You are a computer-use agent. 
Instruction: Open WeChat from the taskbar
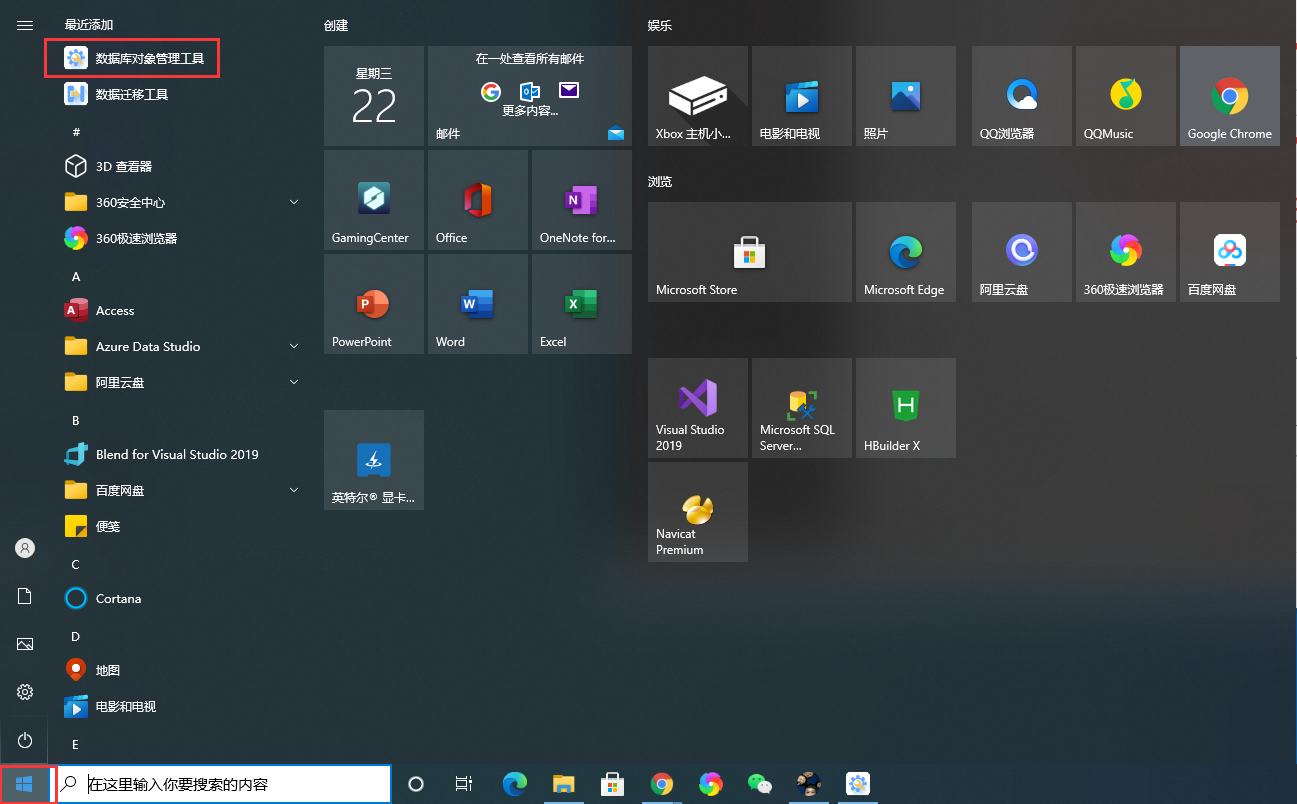[761, 784]
